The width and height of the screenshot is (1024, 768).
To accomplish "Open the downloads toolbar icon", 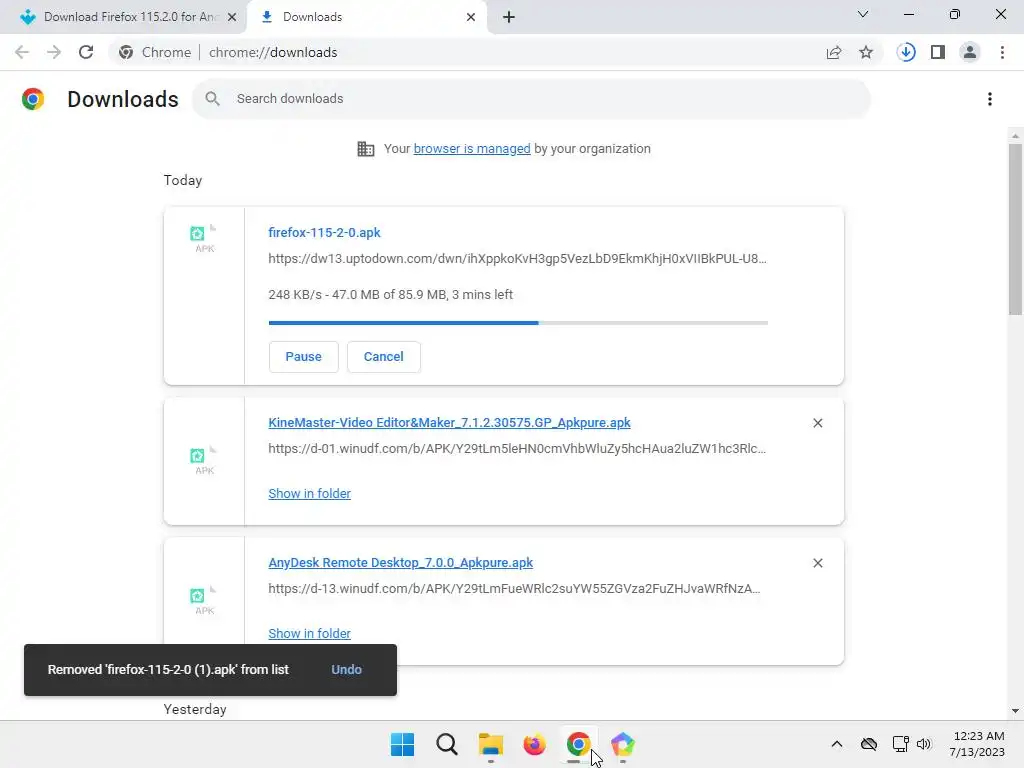I will point(906,52).
